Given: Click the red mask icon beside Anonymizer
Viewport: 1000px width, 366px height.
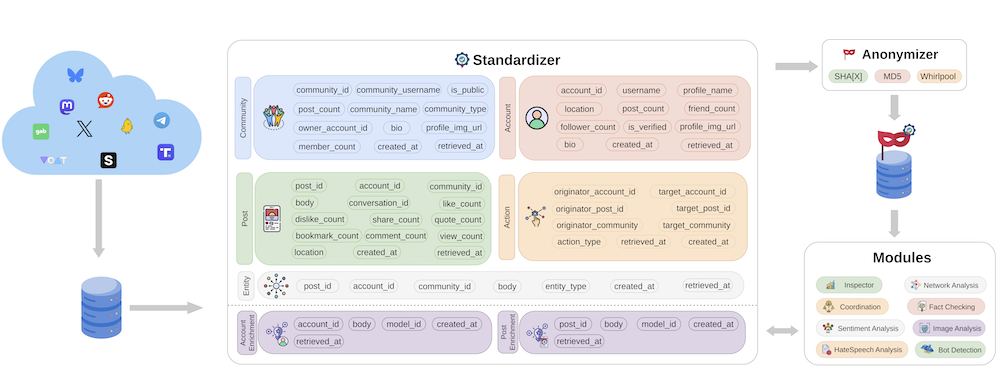Looking at the screenshot, I should click(849, 55).
